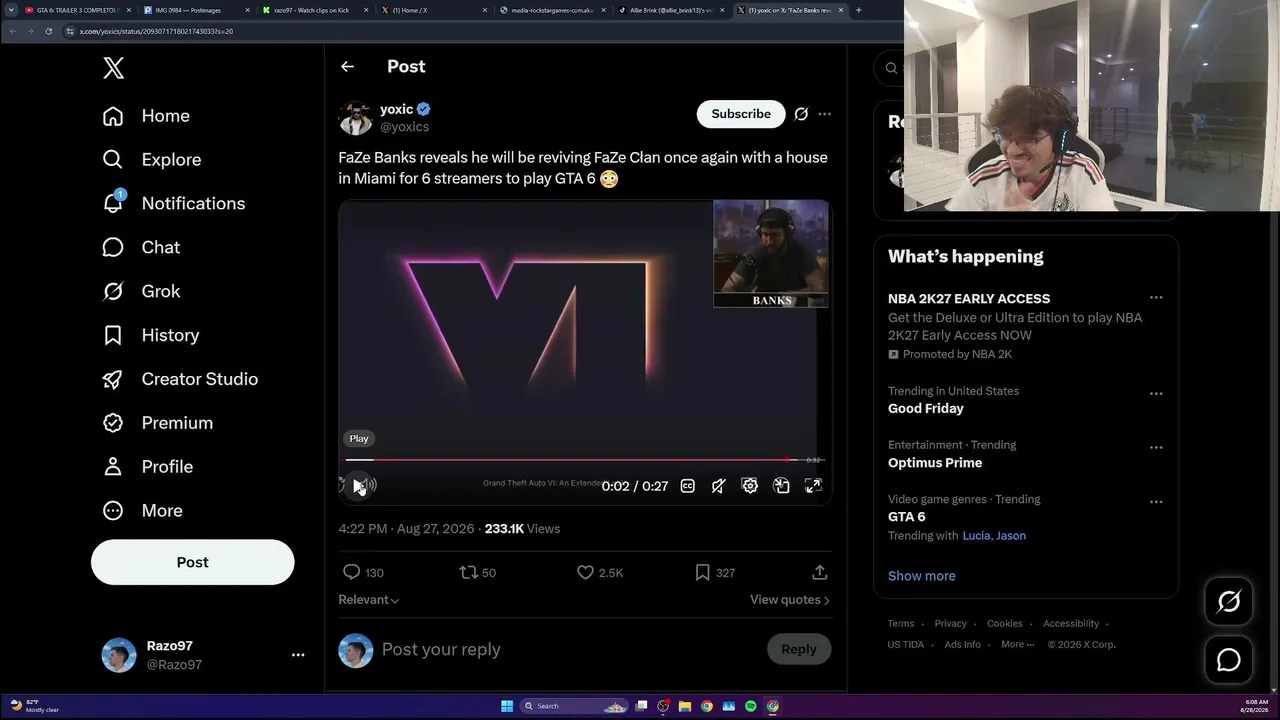Click the Reply button
1280x720 pixels.
click(799, 649)
